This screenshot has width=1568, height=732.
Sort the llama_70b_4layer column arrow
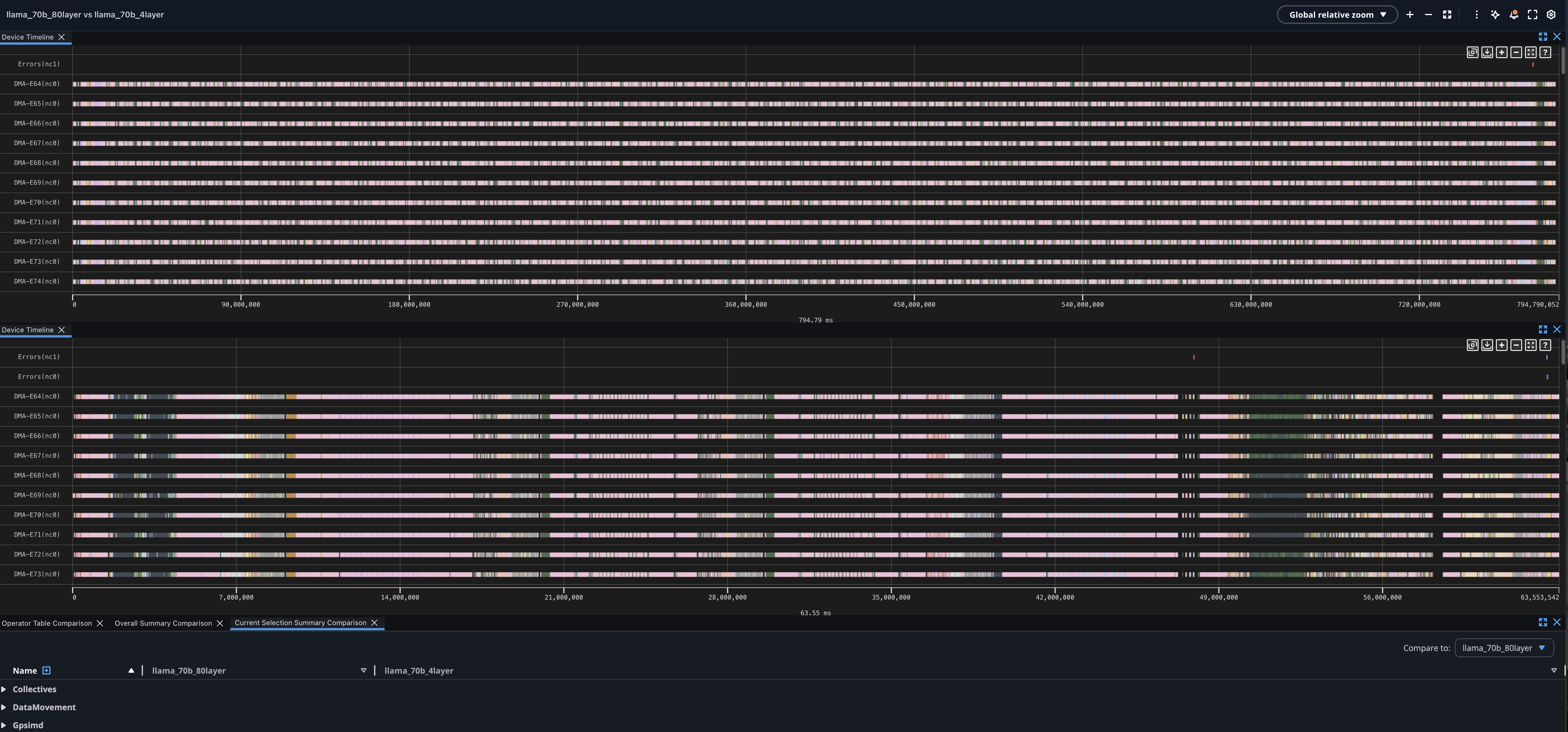(1554, 670)
